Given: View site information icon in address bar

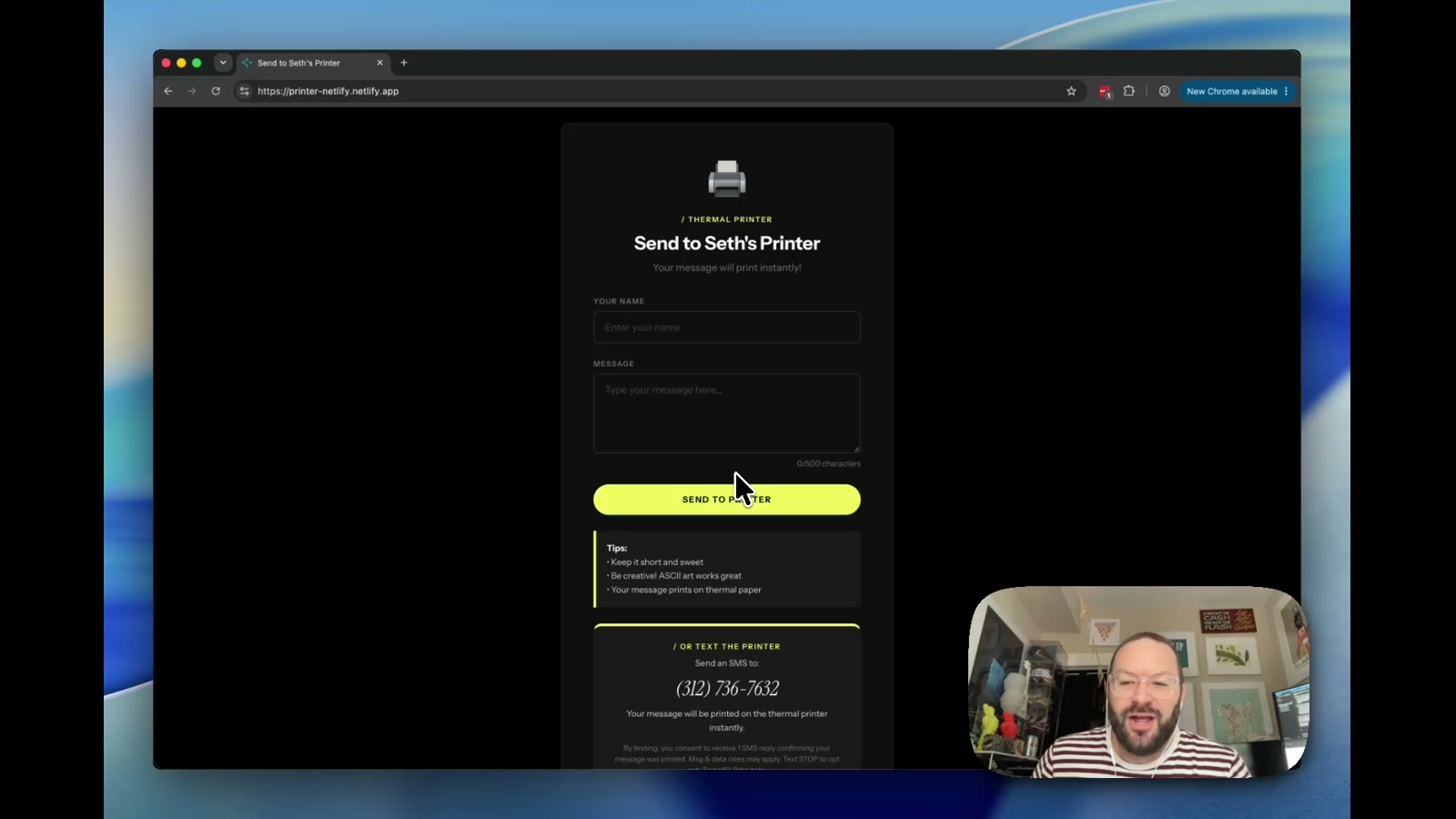Looking at the screenshot, I should click(244, 91).
